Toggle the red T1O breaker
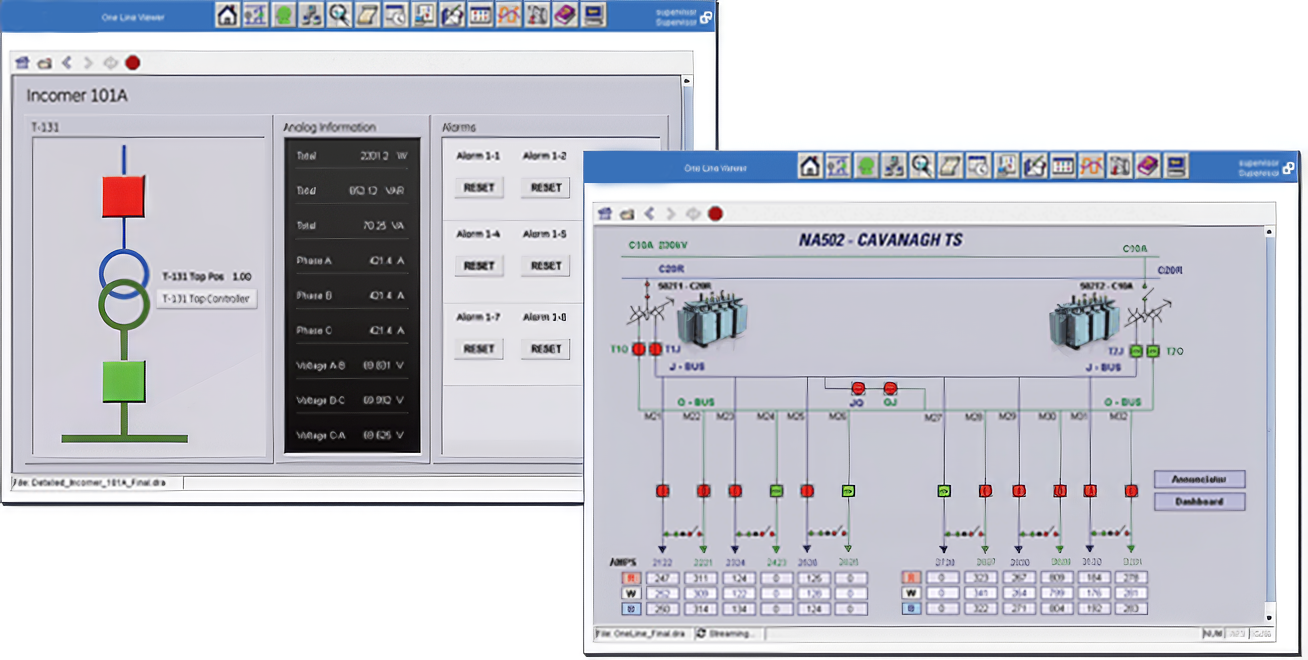 (x=637, y=350)
